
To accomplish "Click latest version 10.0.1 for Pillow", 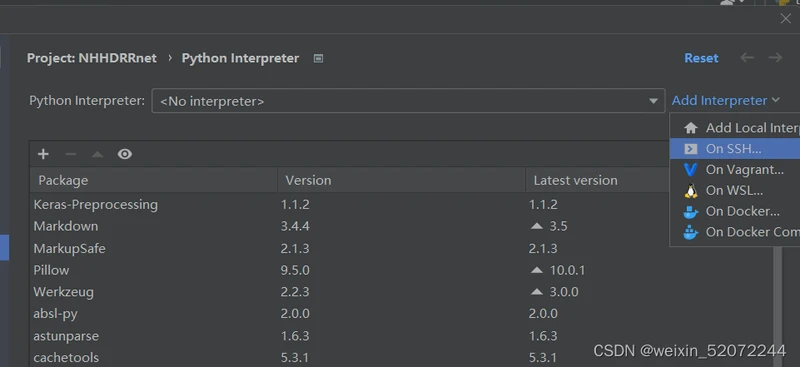I will [567, 270].
